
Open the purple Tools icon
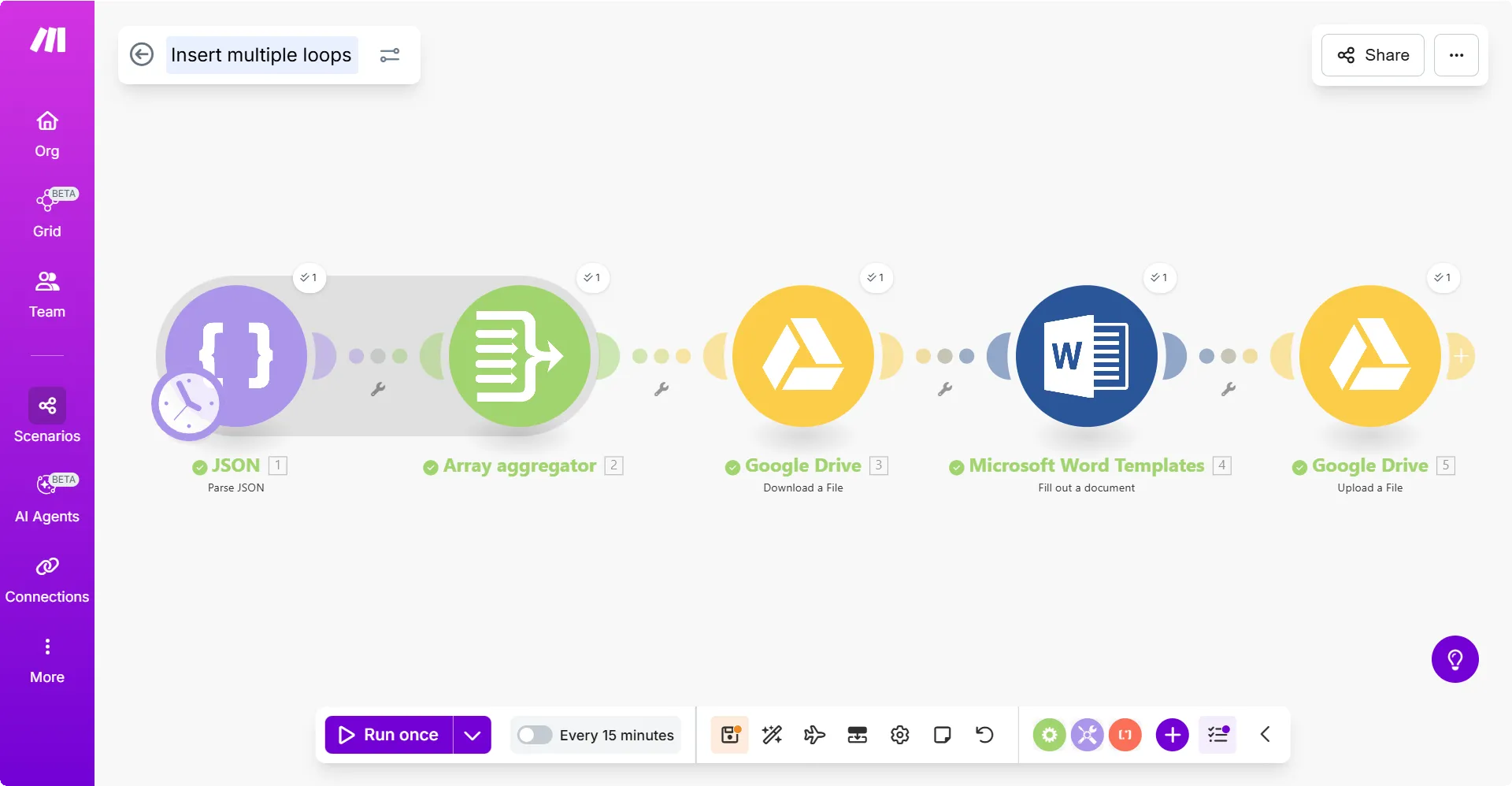1088,735
